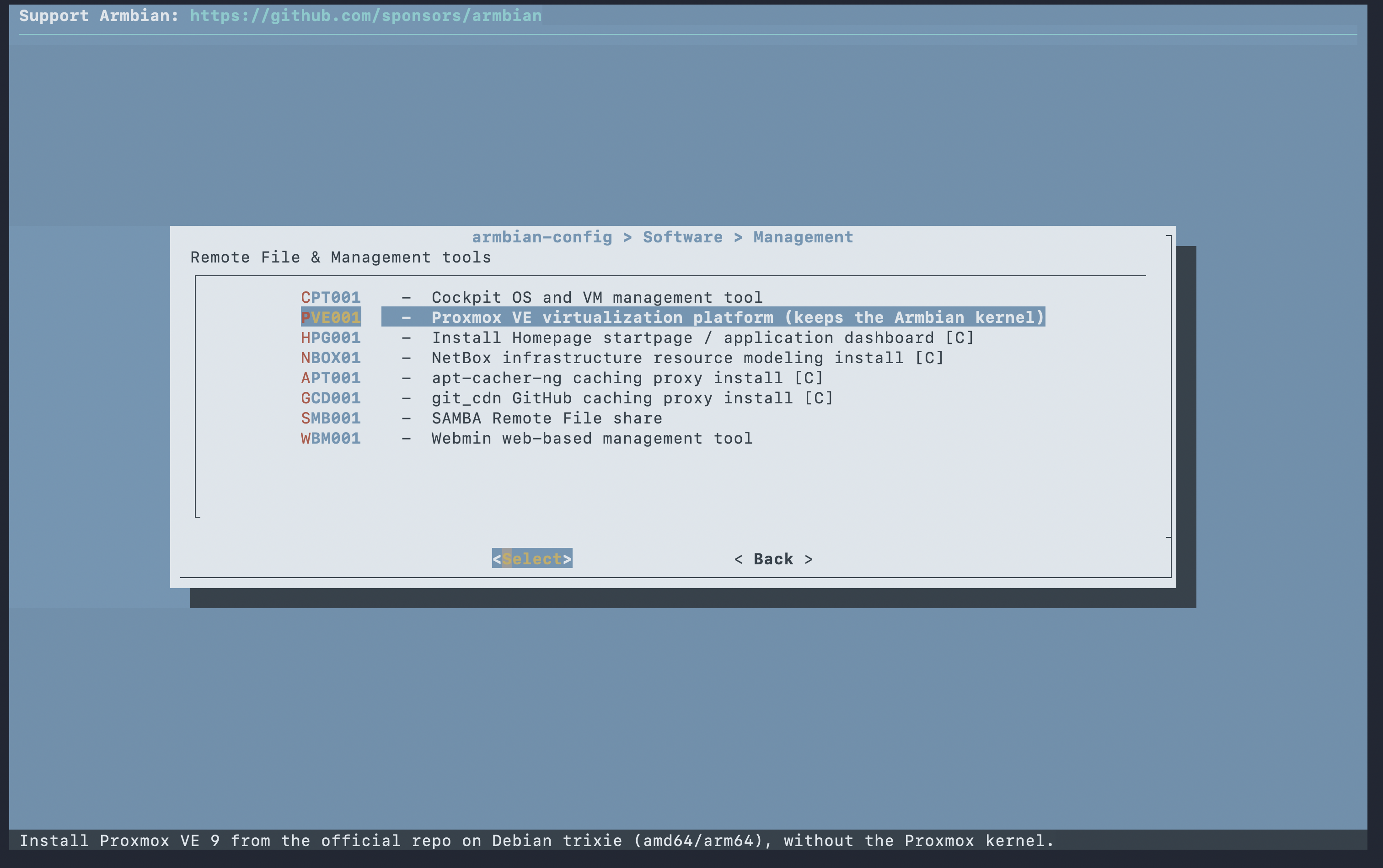
Task: Pick the NBOX01 NetBox install entry
Action: coord(622,358)
